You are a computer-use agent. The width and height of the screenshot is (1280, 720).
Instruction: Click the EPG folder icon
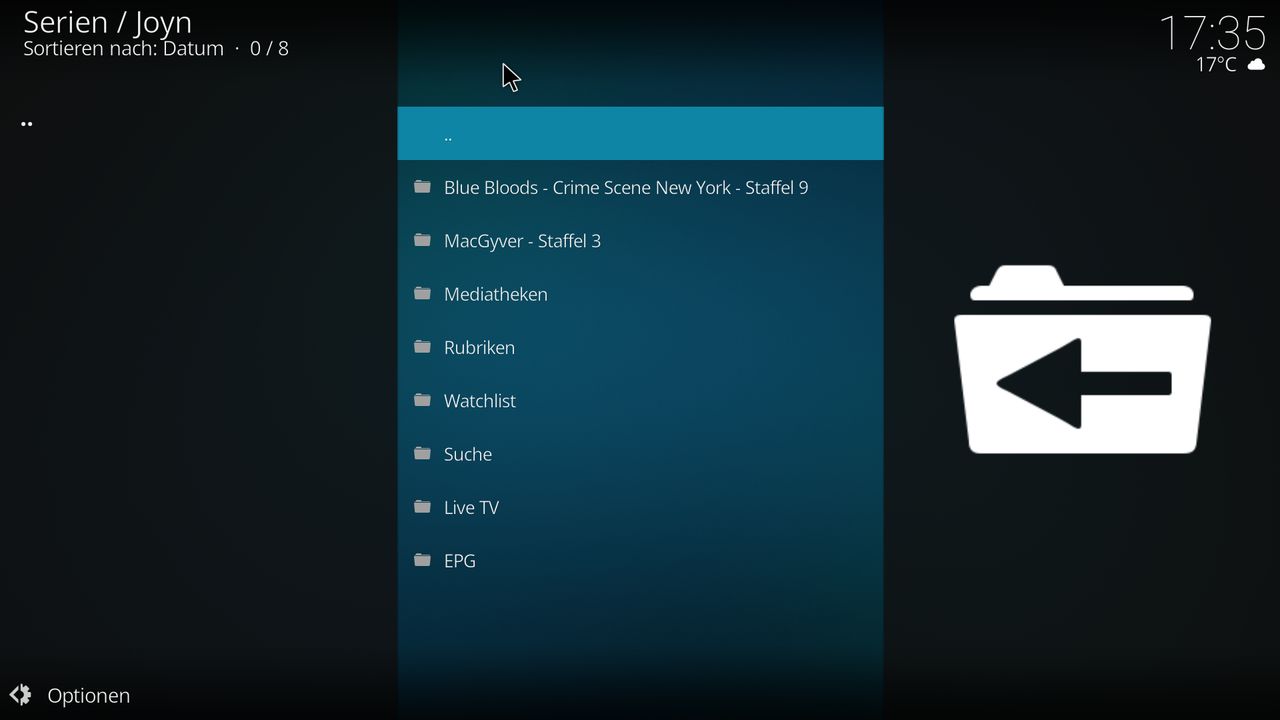422,560
